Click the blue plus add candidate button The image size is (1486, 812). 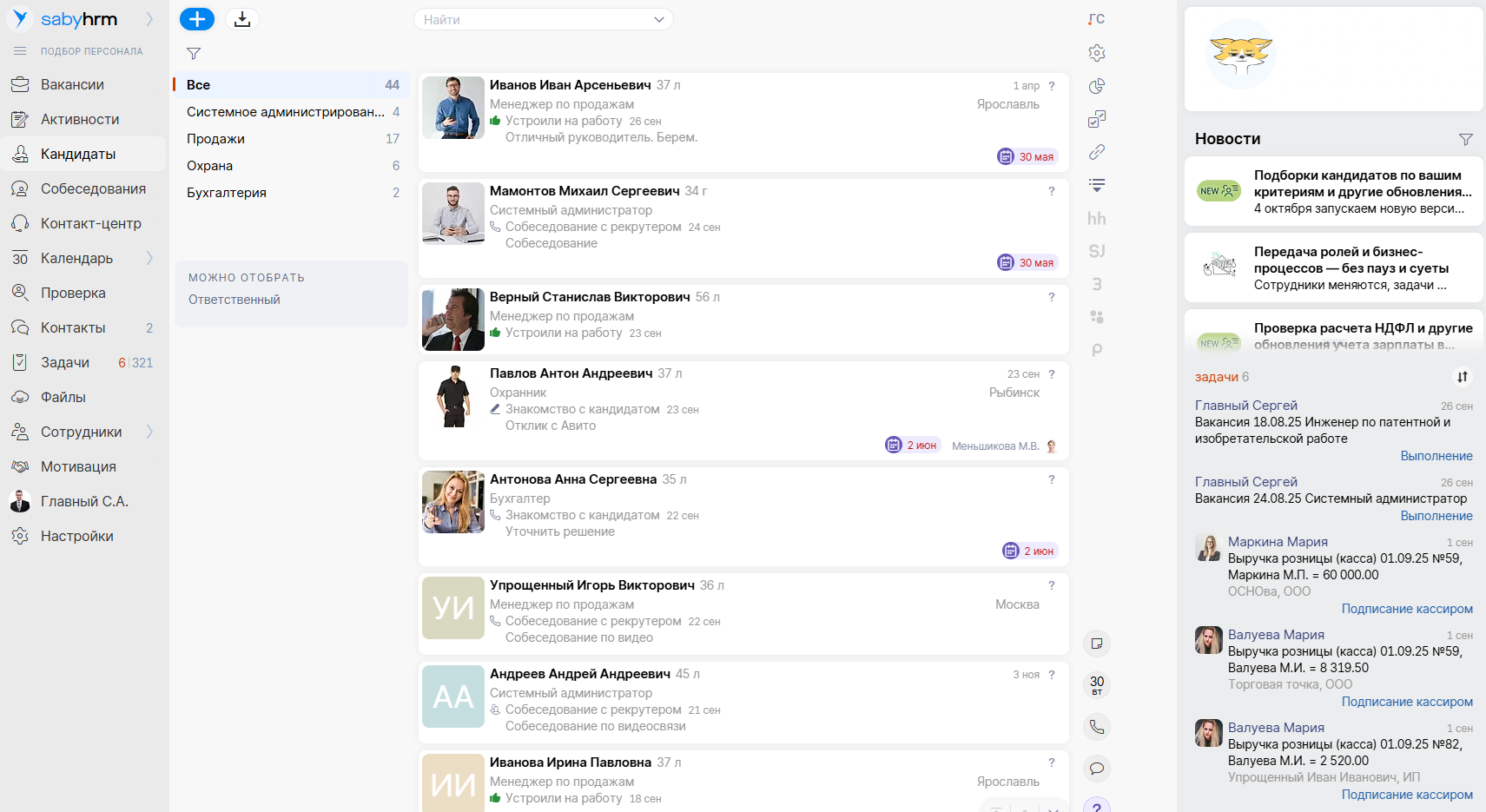click(x=196, y=19)
